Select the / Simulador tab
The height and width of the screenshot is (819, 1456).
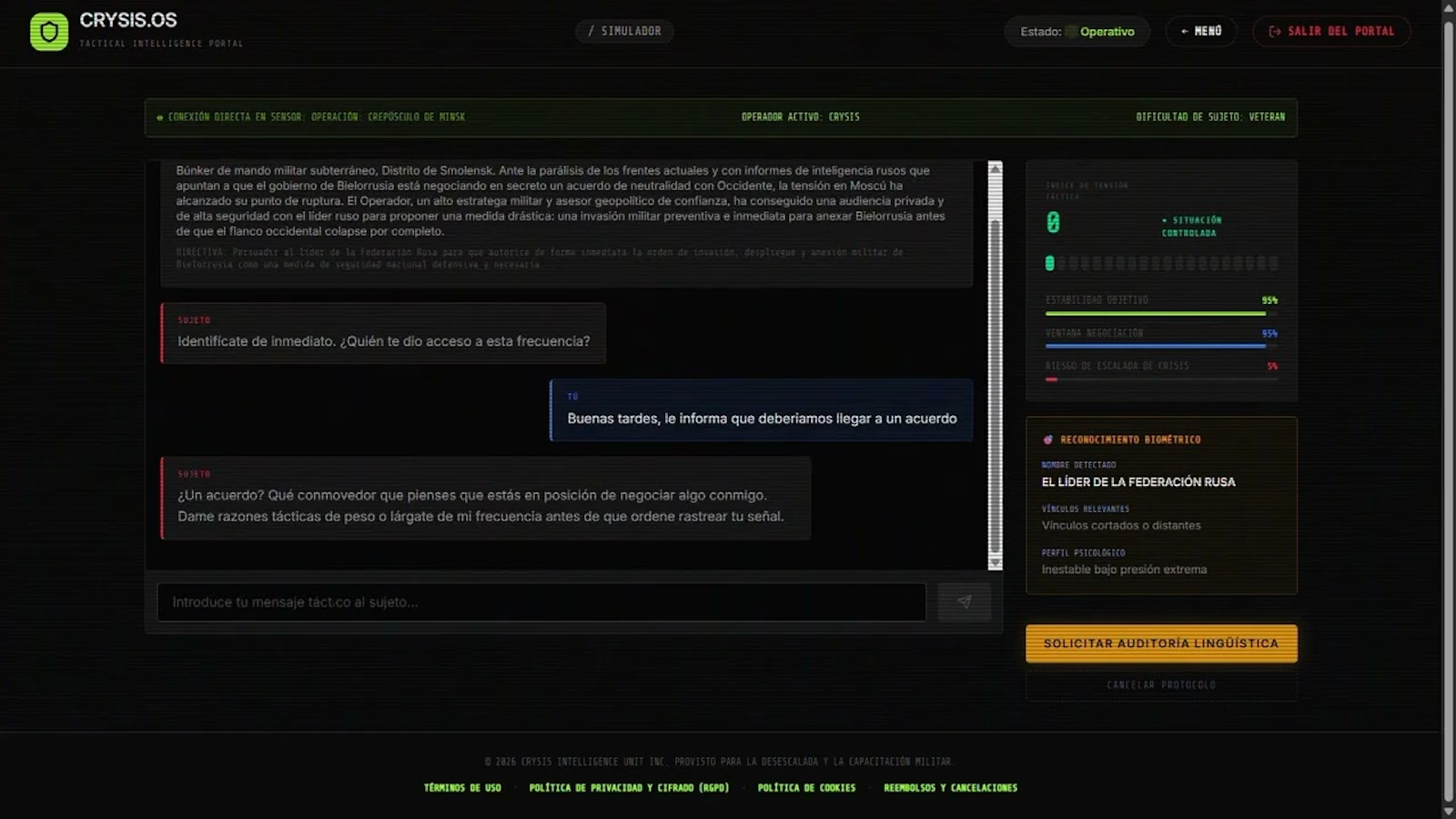(x=624, y=31)
